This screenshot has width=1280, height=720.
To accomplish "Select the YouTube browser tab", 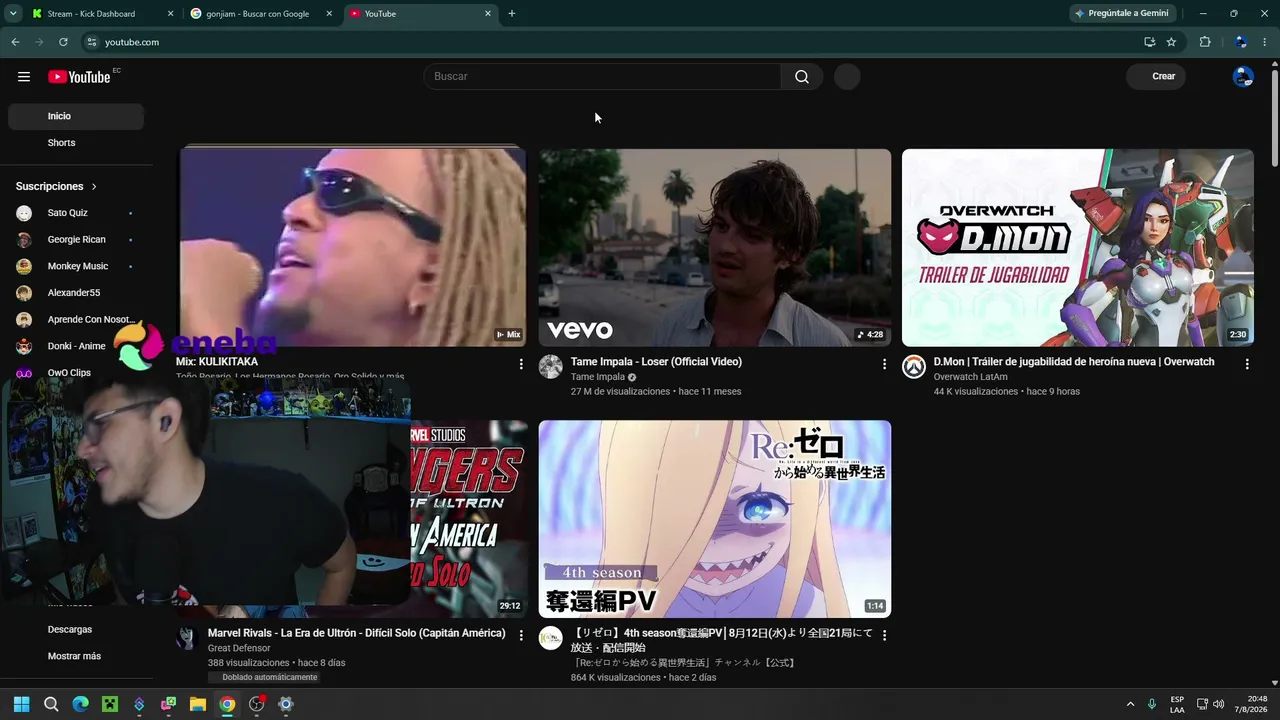I will click(x=420, y=14).
